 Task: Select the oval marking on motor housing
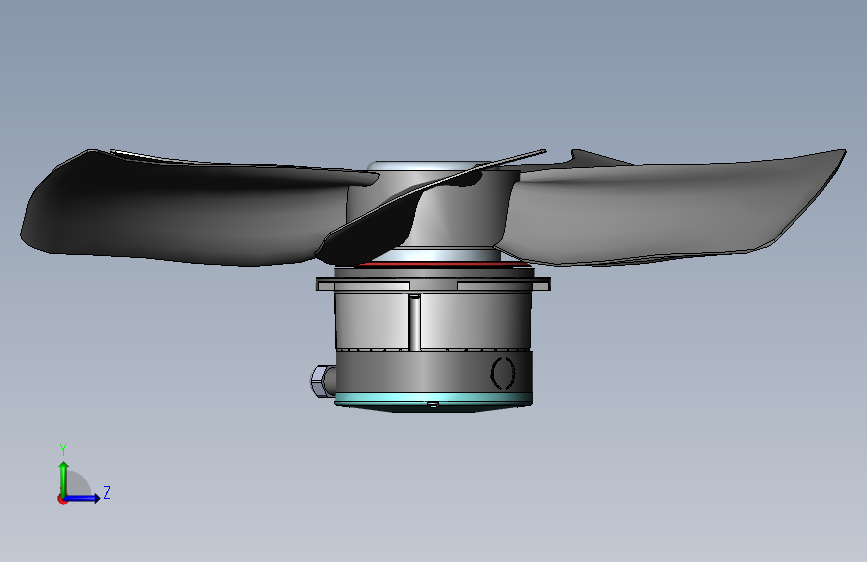click(x=503, y=373)
